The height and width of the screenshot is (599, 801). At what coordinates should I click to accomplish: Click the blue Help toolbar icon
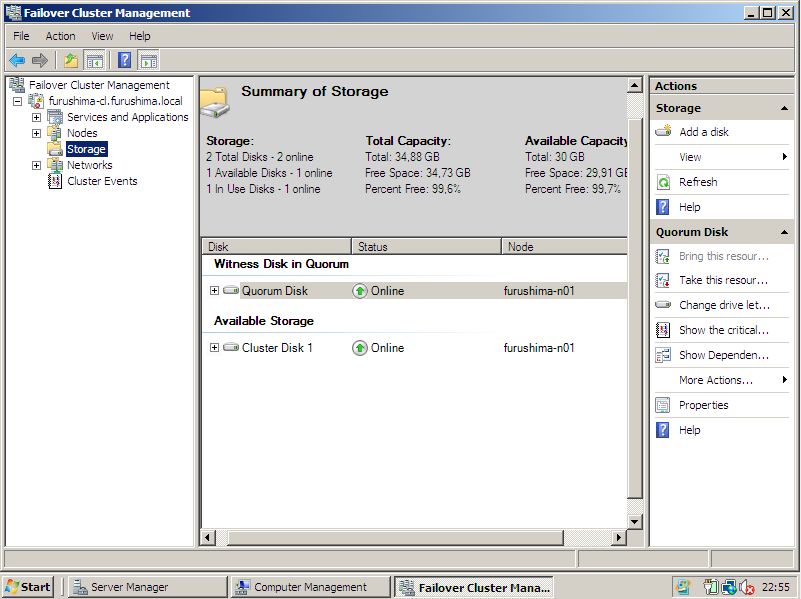[x=125, y=60]
